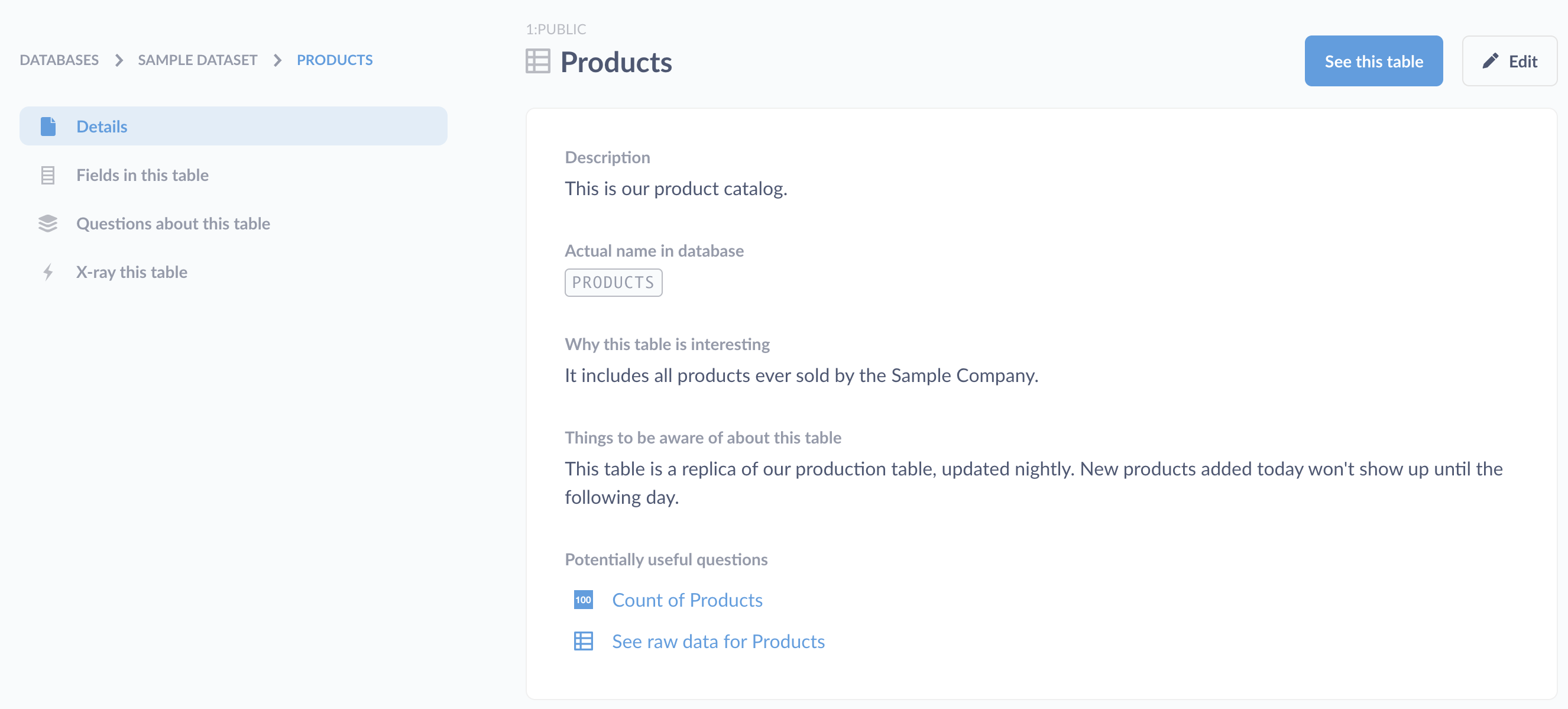Click the See raw data for Products icon
Viewport: 1568px width, 709px height.
(583, 640)
